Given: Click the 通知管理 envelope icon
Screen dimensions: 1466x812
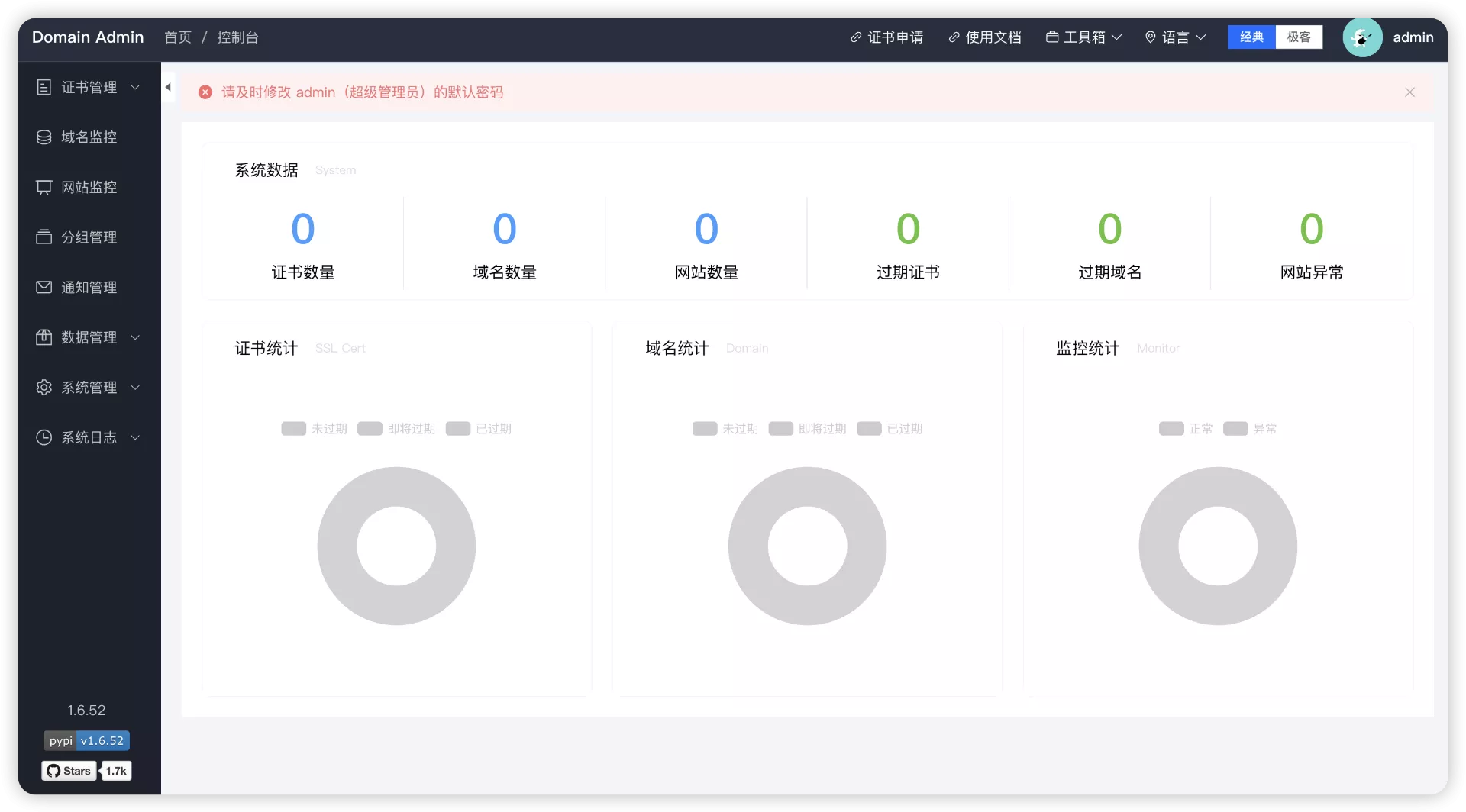Looking at the screenshot, I should (44, 287).
